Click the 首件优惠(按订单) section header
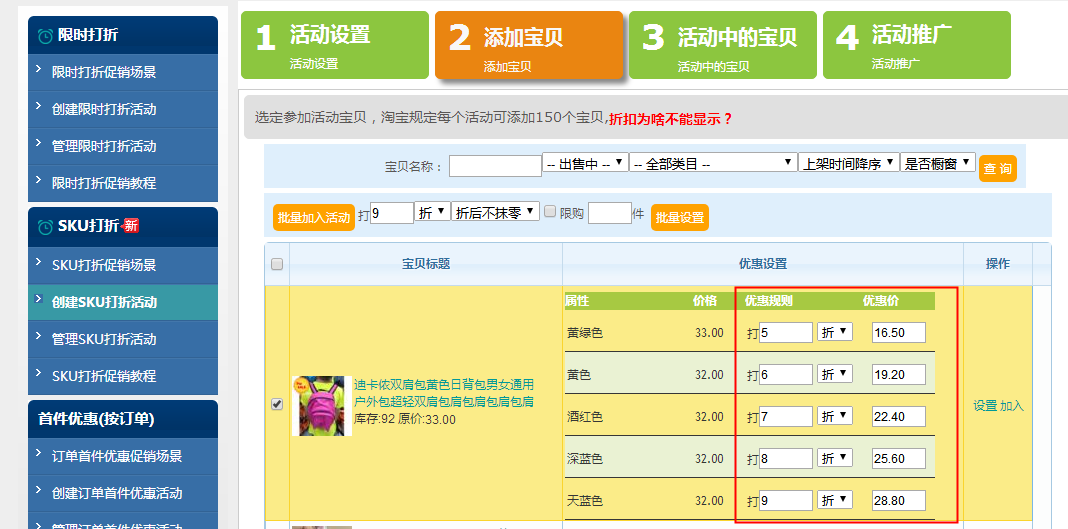This screenshot has height=529, width=1068. [x=123, y=419]
